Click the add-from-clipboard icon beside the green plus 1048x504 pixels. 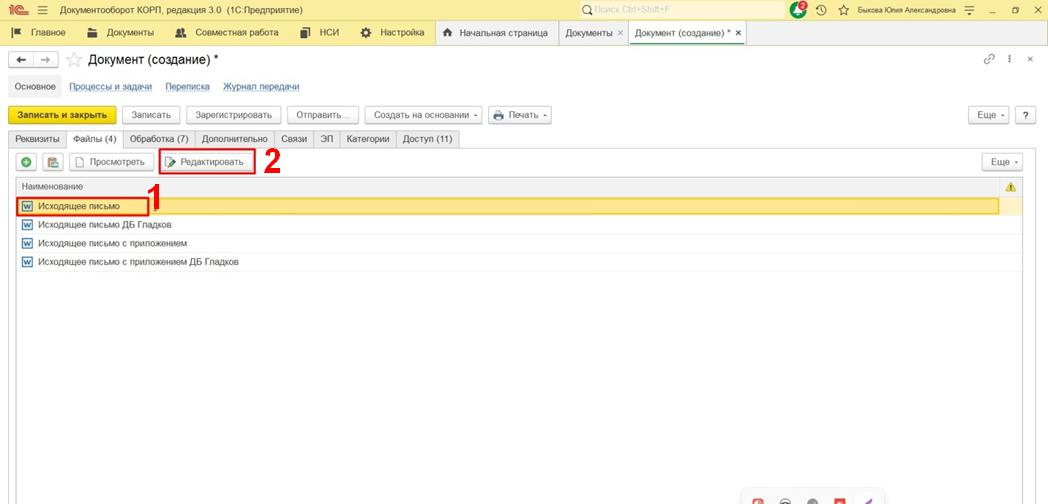52,162
